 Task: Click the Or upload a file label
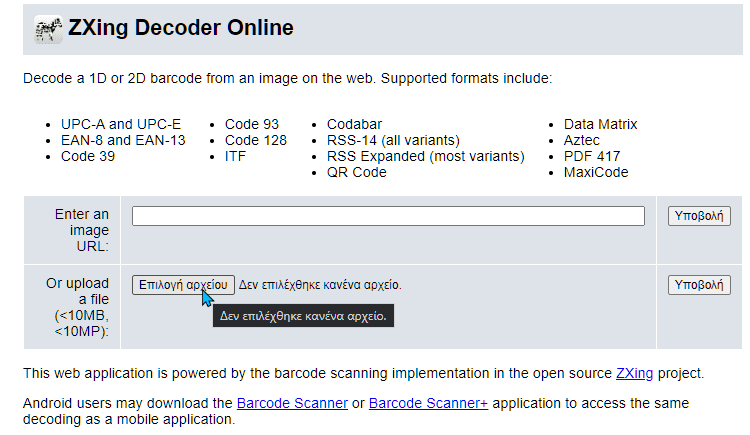[x=77, y=307]
